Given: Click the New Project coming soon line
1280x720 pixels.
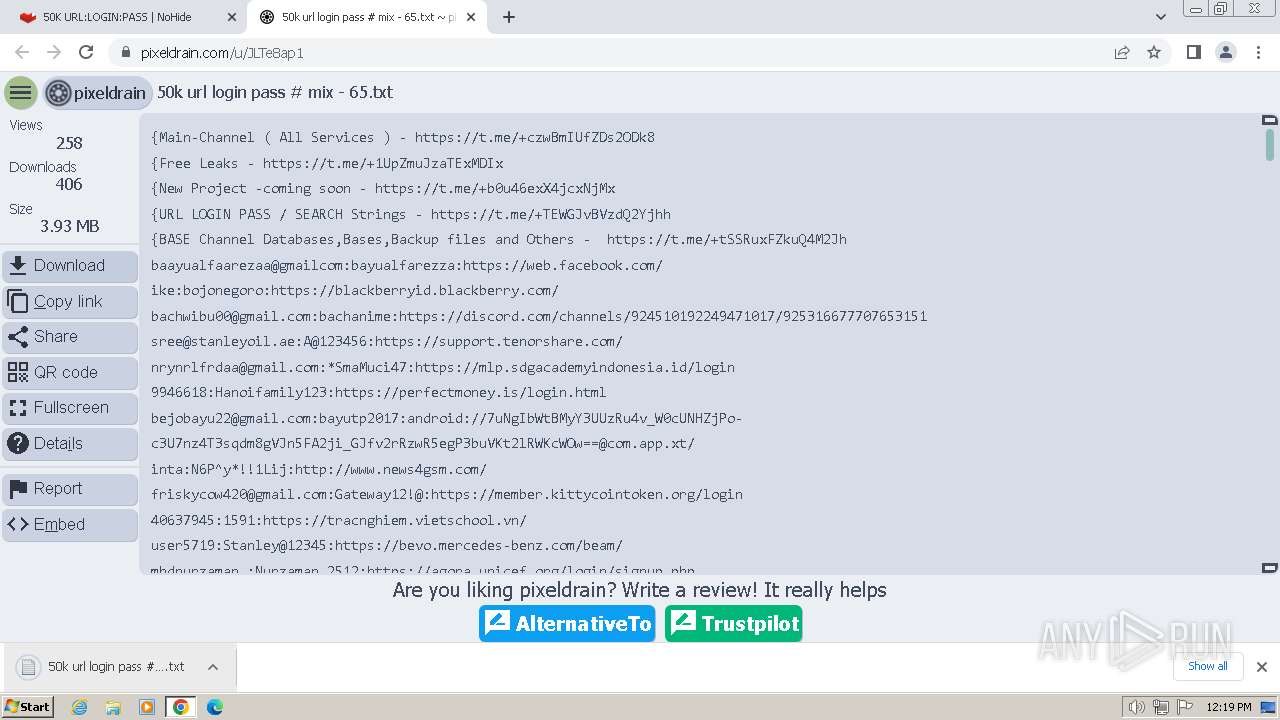Looking at the screenshot, I should coord(383,189).
